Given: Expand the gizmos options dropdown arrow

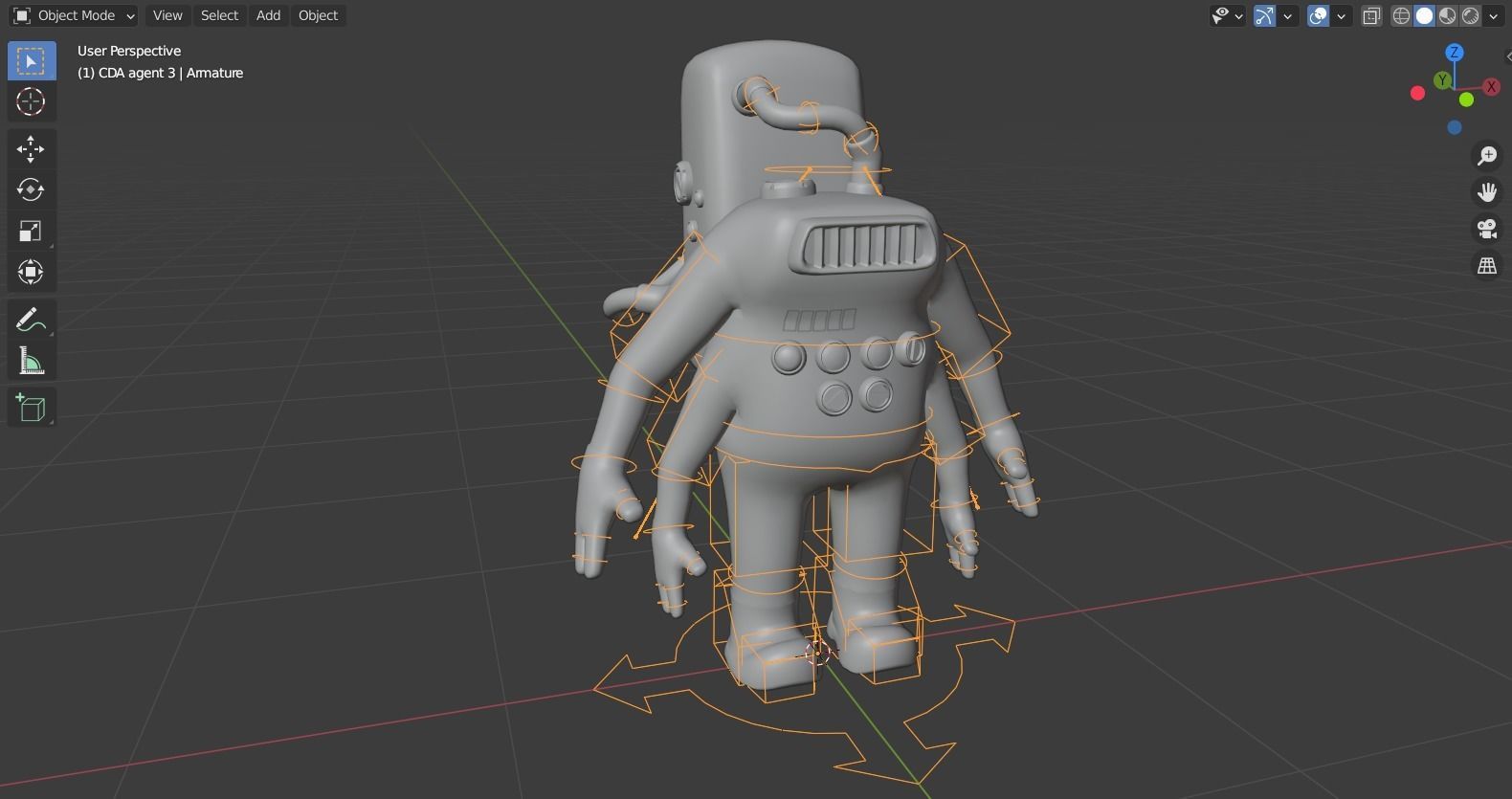Looking at the screenshot, I should pos(1287,15).
